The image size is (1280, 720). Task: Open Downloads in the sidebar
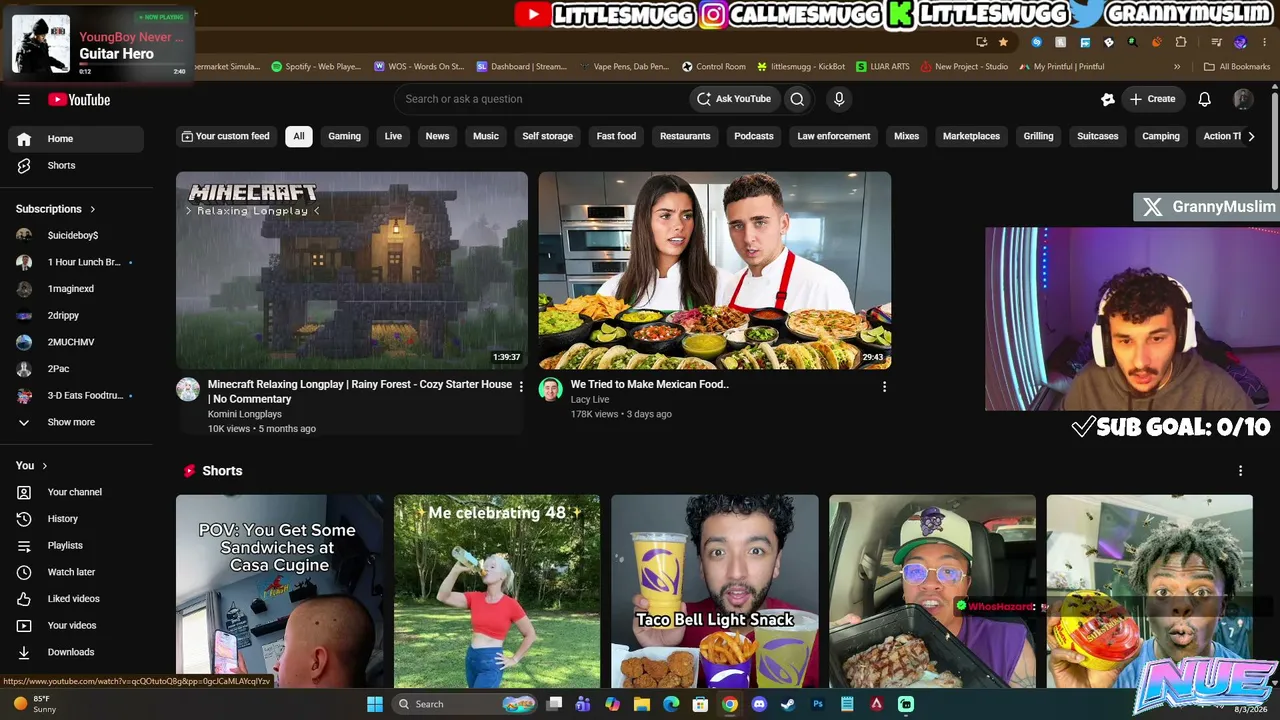coord(76,652)
